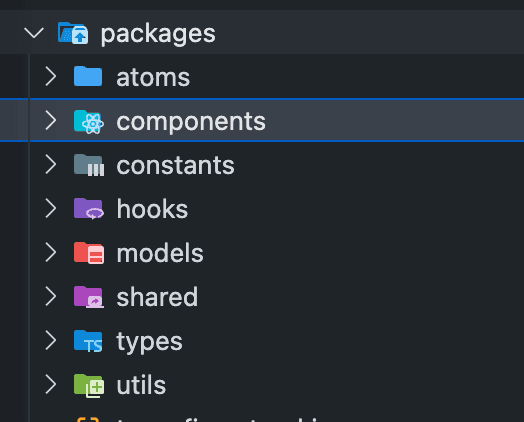Click the JSON file icon at the bottom

[88, 419]
